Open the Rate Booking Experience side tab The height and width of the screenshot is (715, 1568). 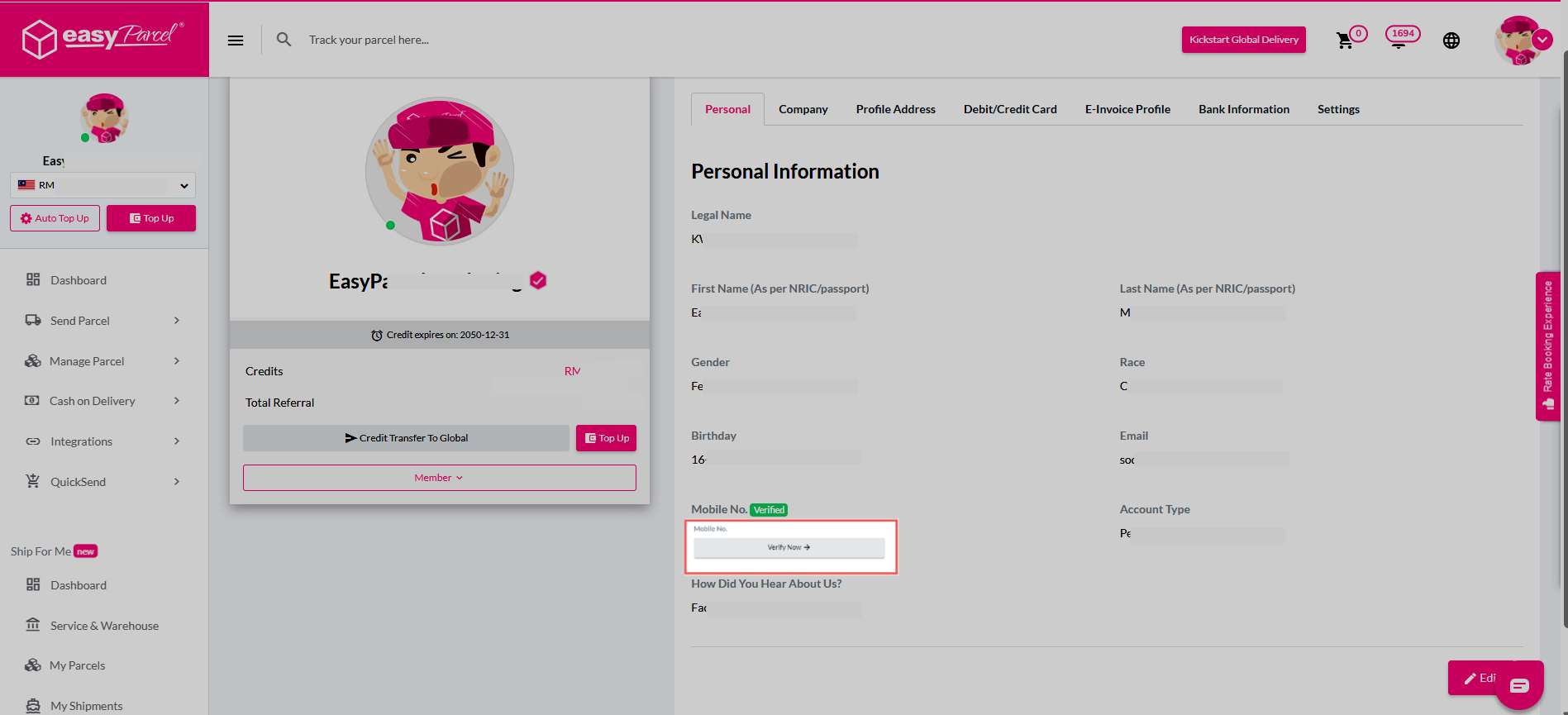pyautogui.click(x=1547, y=346)
